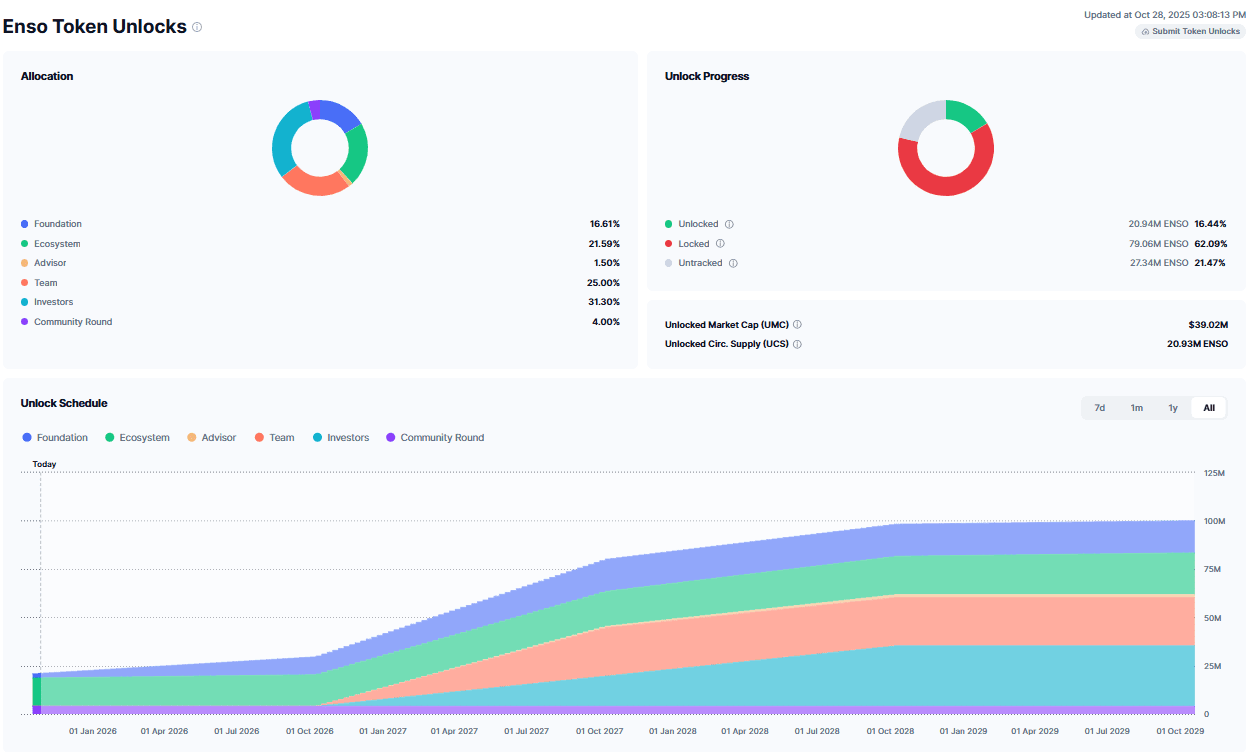
Task: Toggle Community Round series in chart legend
Action: [435, 438]
